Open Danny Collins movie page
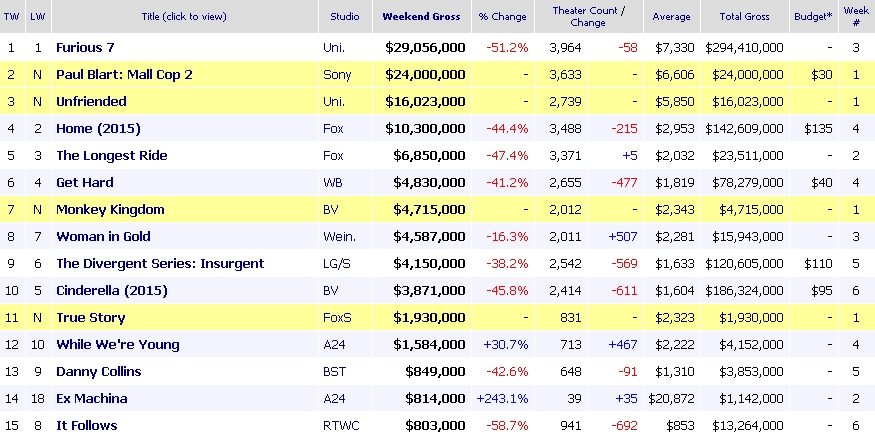The width and height of the screenshot is (875, 438). pos(99,372)
